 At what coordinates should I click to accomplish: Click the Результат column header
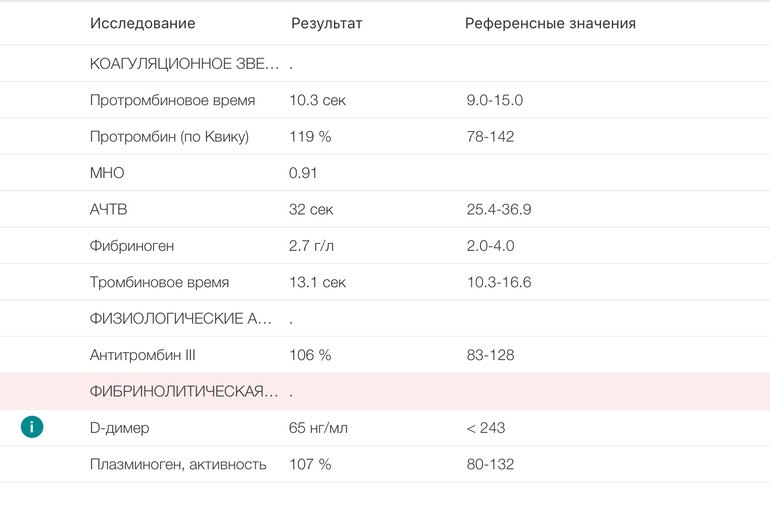click(326, 23)
